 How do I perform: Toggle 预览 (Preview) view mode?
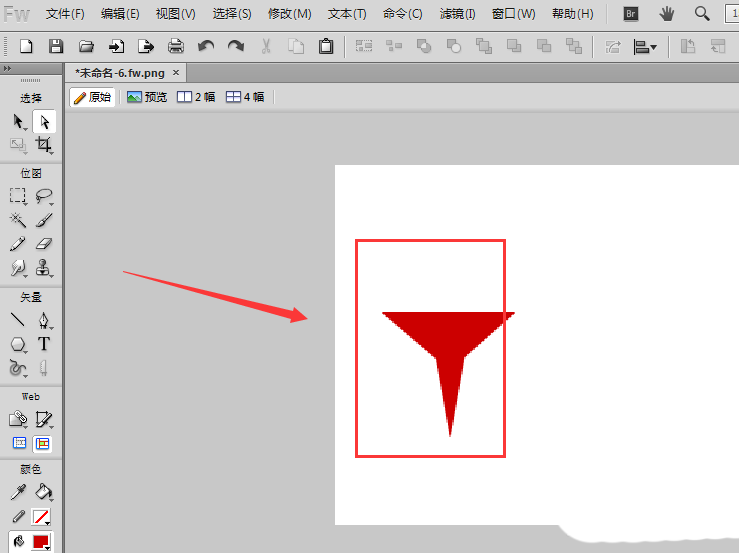[147, 97]
